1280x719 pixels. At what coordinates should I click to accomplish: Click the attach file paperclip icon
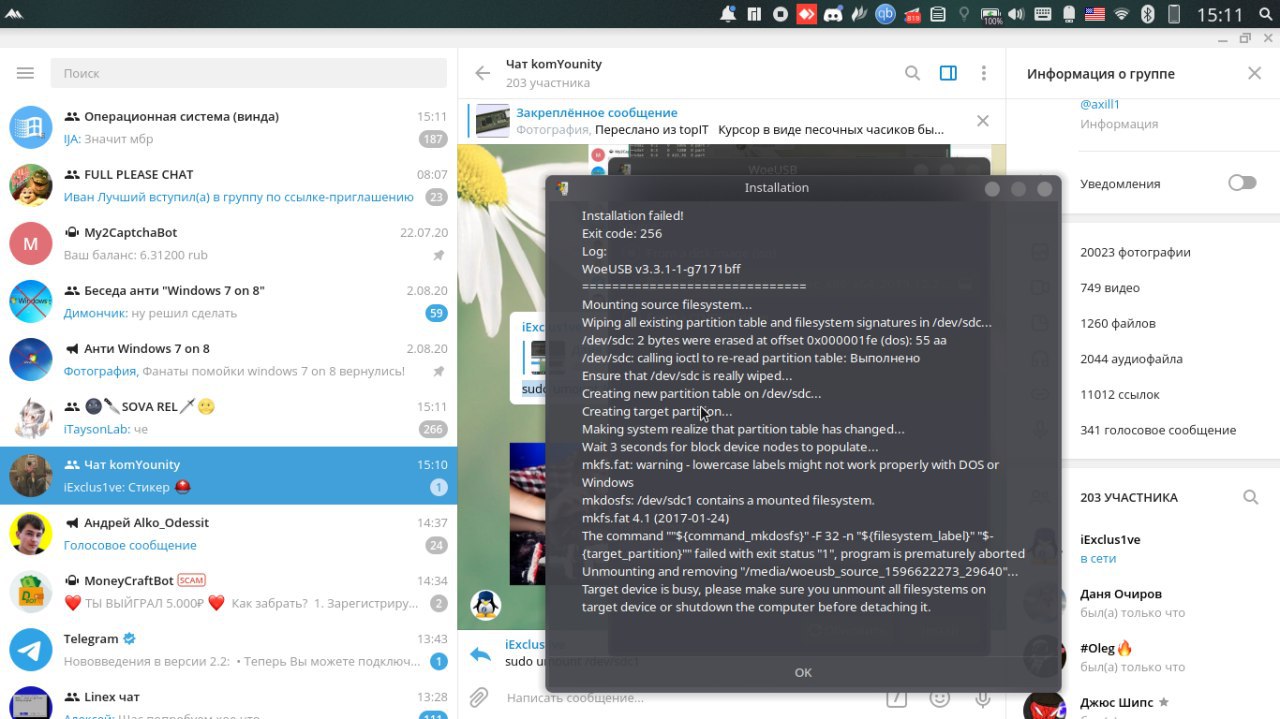tap(479, 698)
